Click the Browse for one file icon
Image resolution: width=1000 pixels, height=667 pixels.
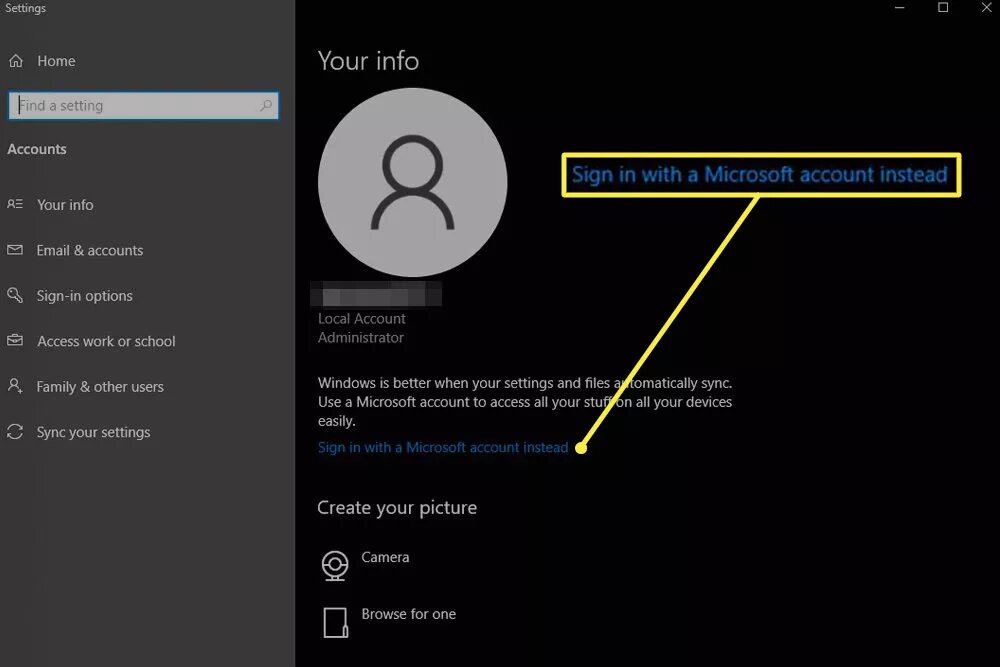coord(335,622)
